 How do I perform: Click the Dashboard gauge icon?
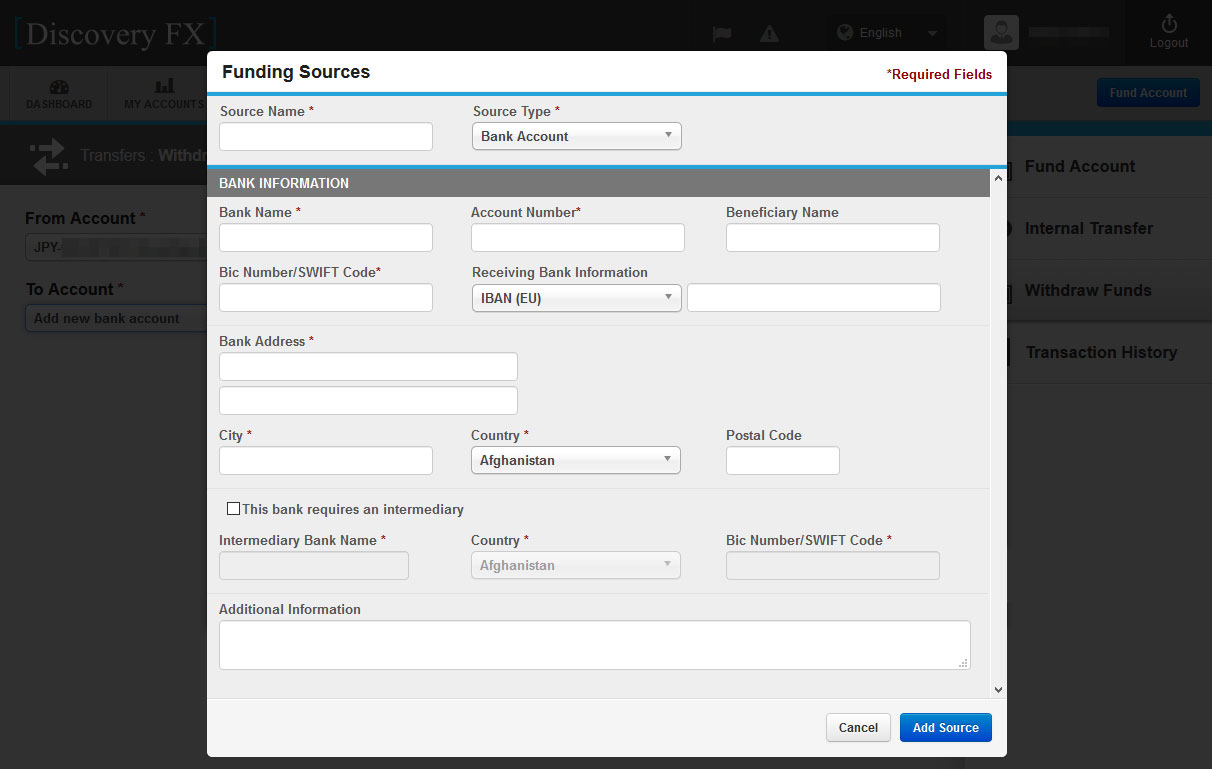pos(59,87)
